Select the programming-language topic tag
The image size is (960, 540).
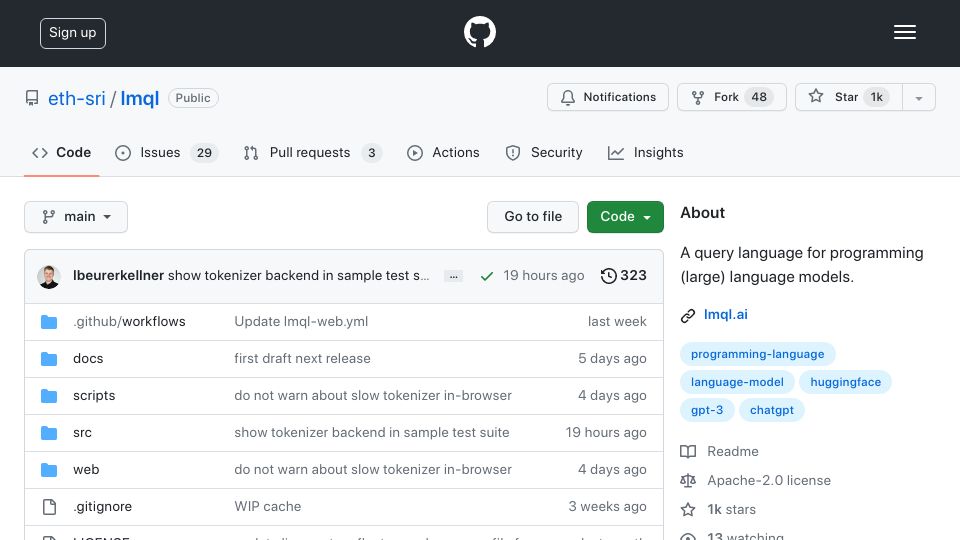[757, 354]
